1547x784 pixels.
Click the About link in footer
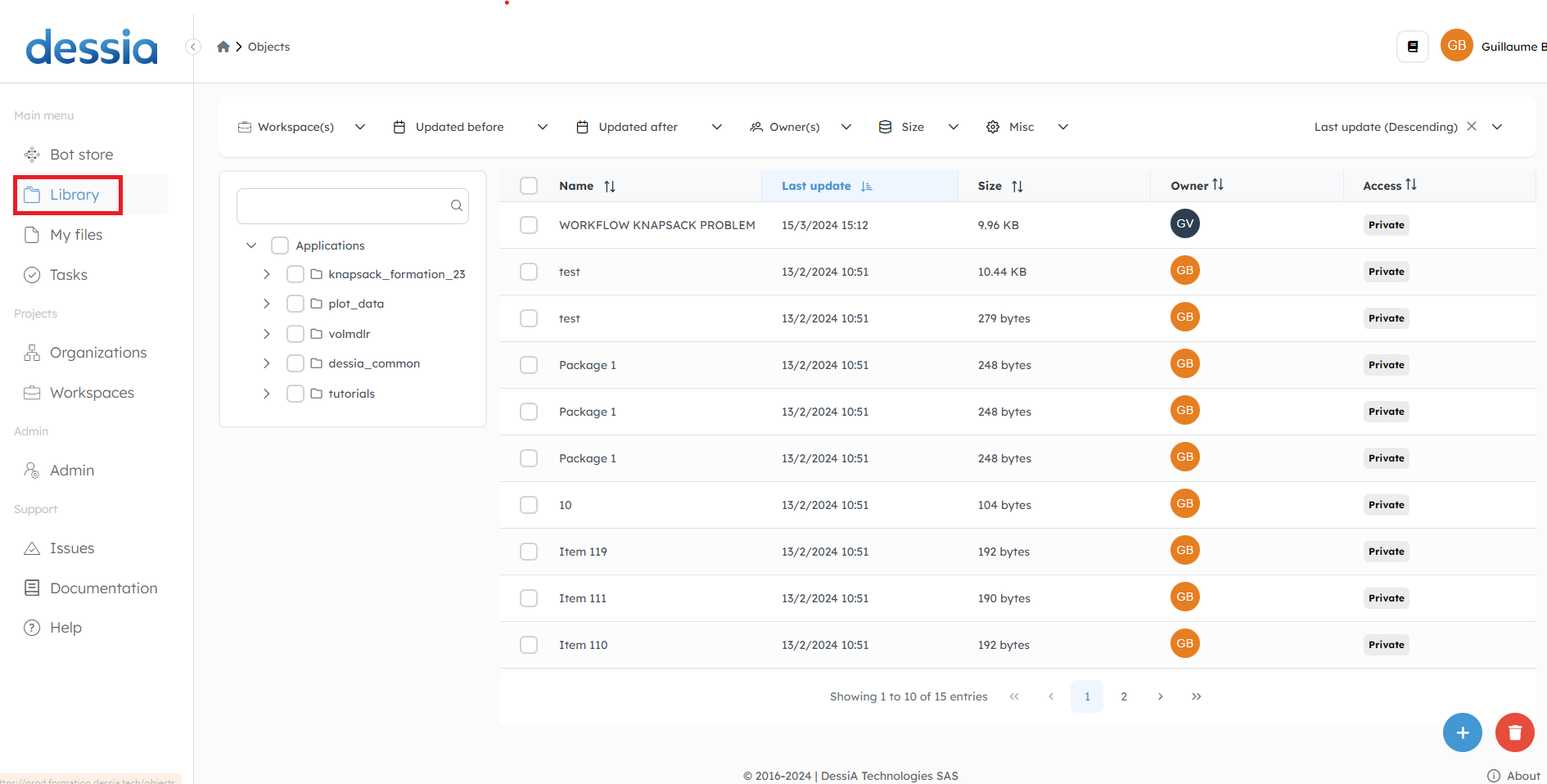point(1523,776)
